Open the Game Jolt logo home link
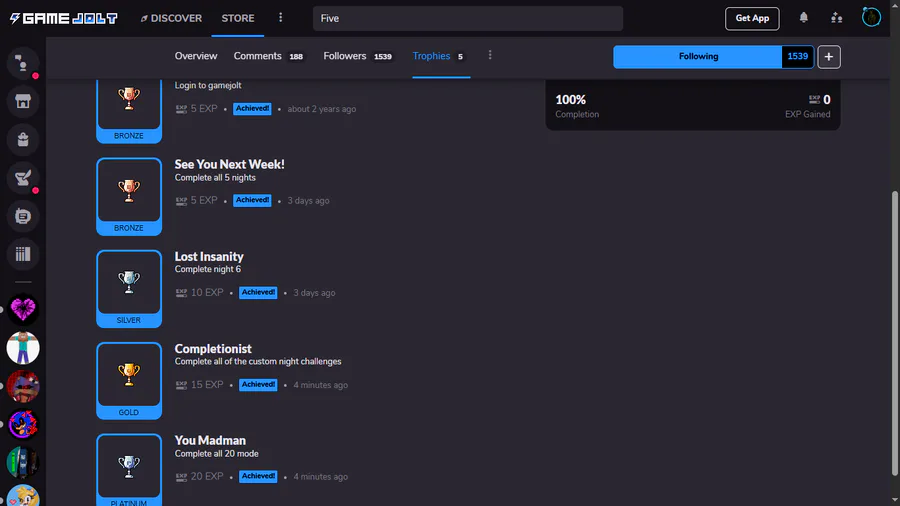 tap(63, 18)
